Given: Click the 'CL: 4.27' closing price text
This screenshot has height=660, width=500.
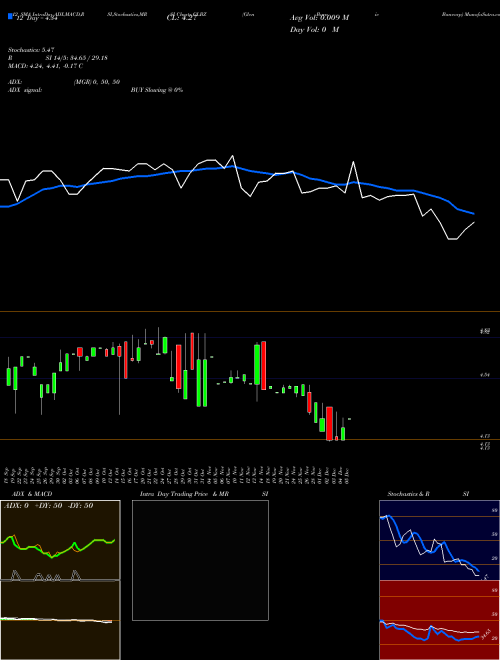Looking at the screenshot, I should tap(181, 18).
